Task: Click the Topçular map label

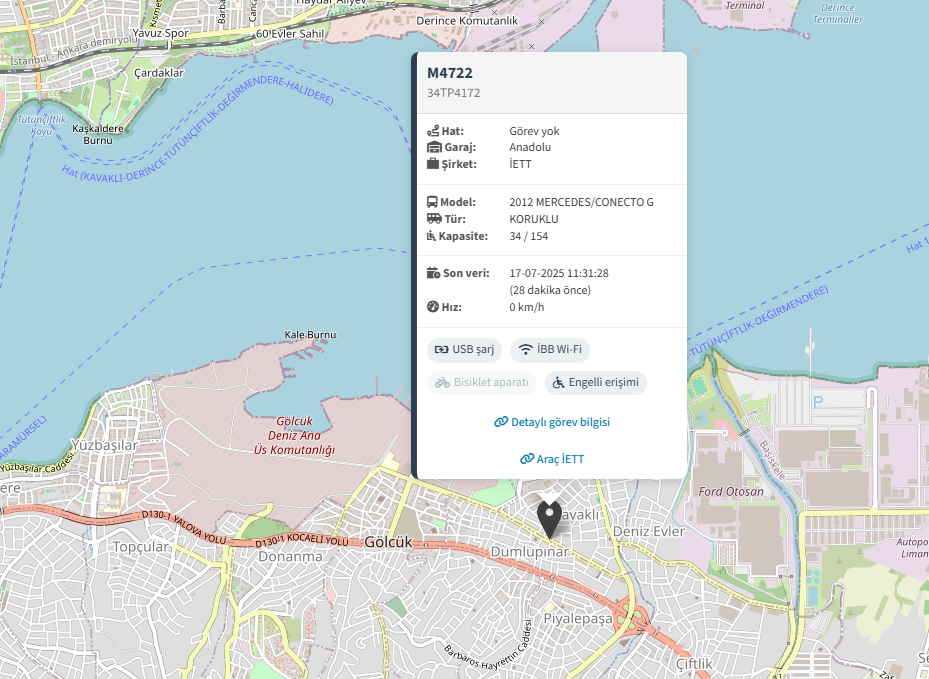Action: click(141, 546)
